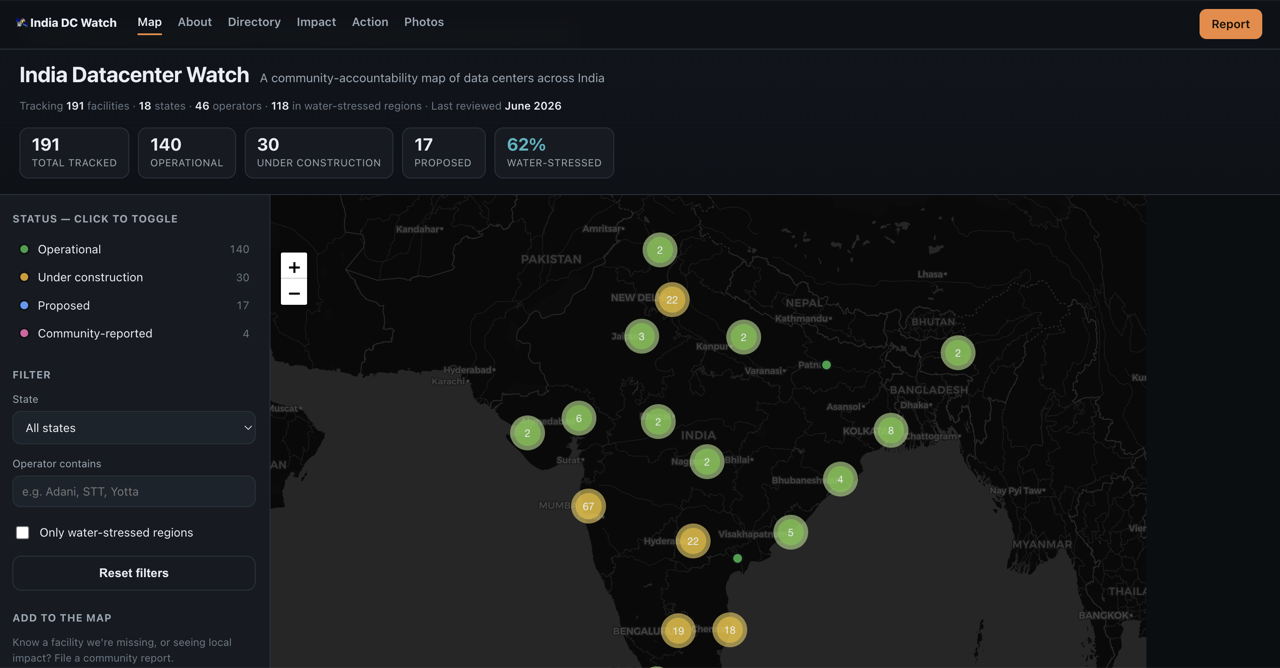Enable Only water-stressed regions checkbox
Screen dimensions: 1280x668
click(x=22, y=533)
